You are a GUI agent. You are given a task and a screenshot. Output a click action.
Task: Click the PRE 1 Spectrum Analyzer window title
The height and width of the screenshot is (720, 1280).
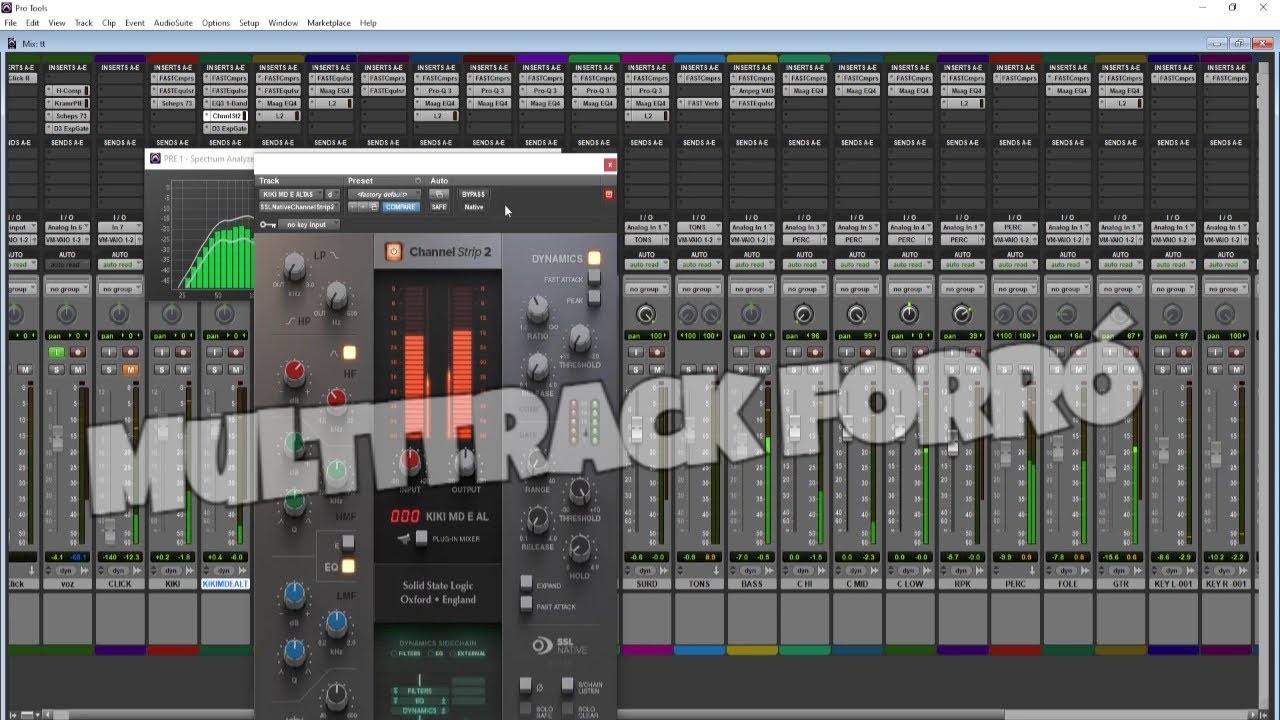click(x=208, y=158)
